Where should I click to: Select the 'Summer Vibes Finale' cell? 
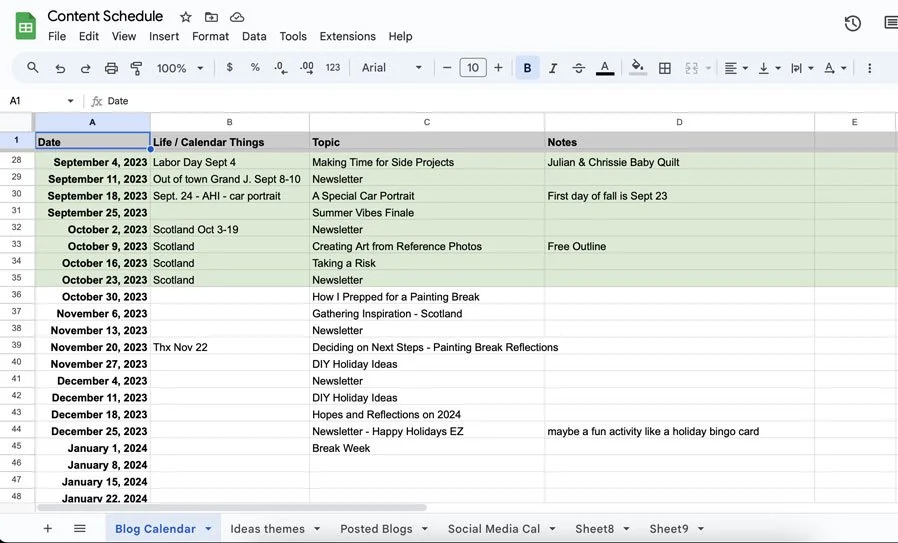tap(427, 213)
